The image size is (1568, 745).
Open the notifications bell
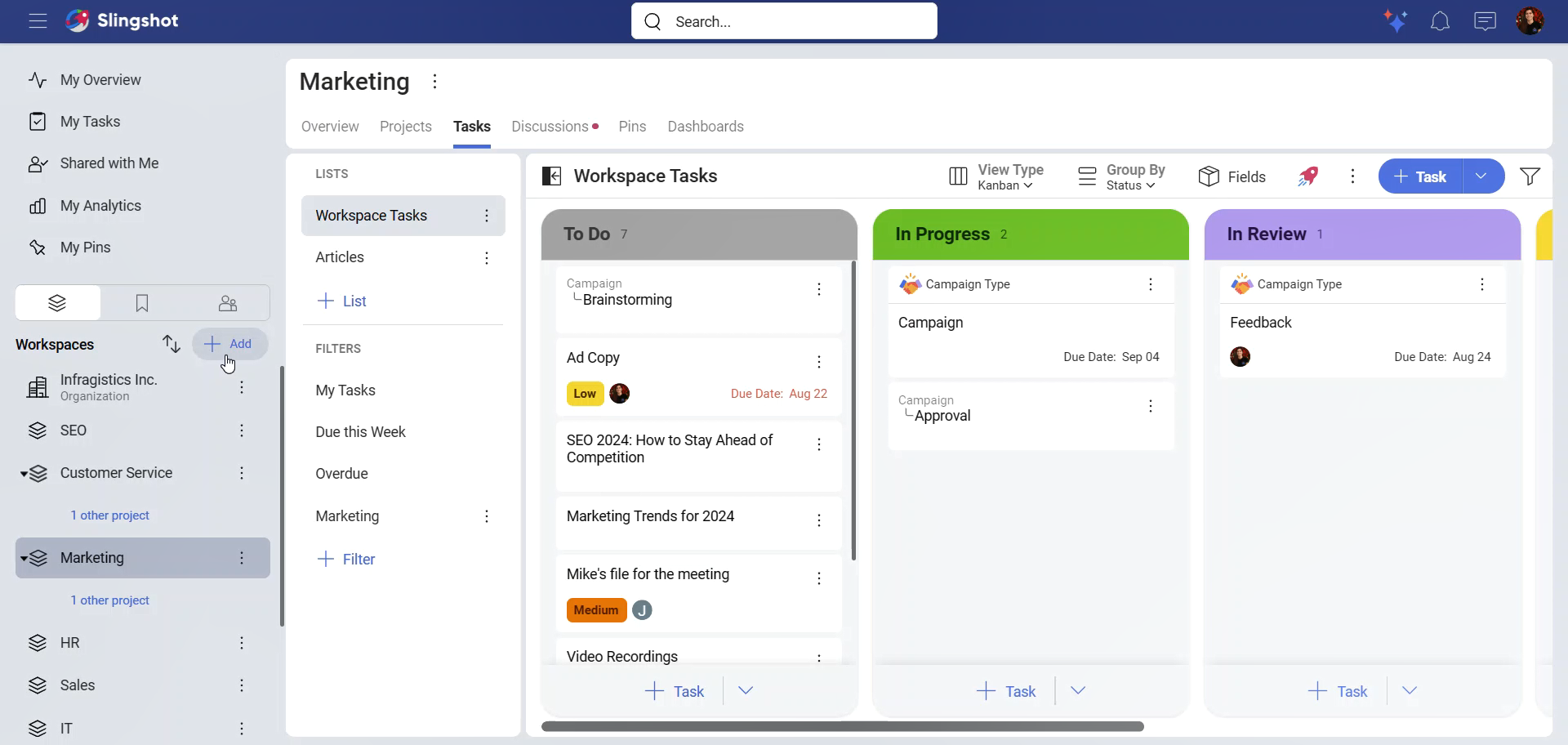pos(1441,21)
